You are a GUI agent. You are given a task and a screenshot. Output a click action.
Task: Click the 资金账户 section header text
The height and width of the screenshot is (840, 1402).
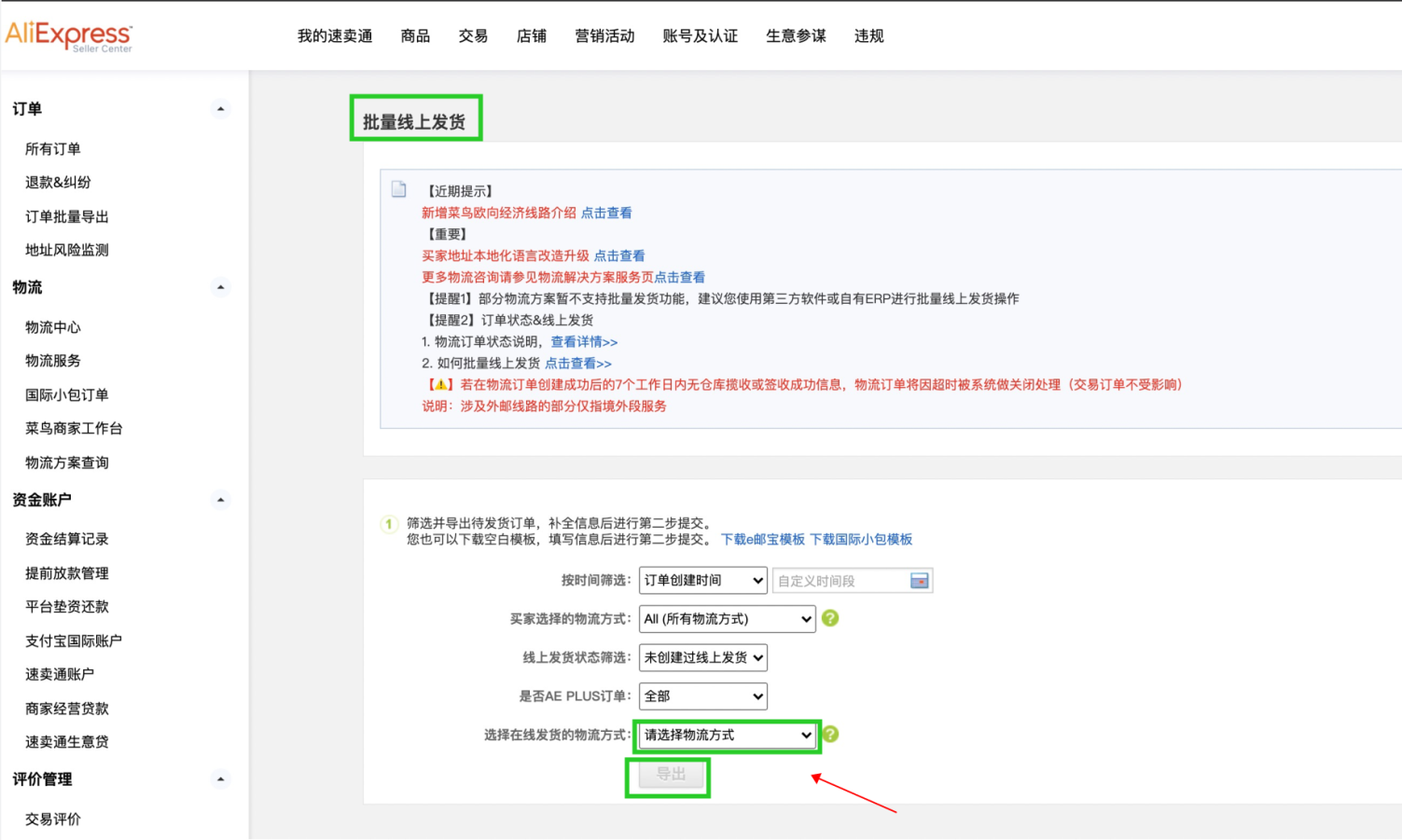(x=42, y=500)
